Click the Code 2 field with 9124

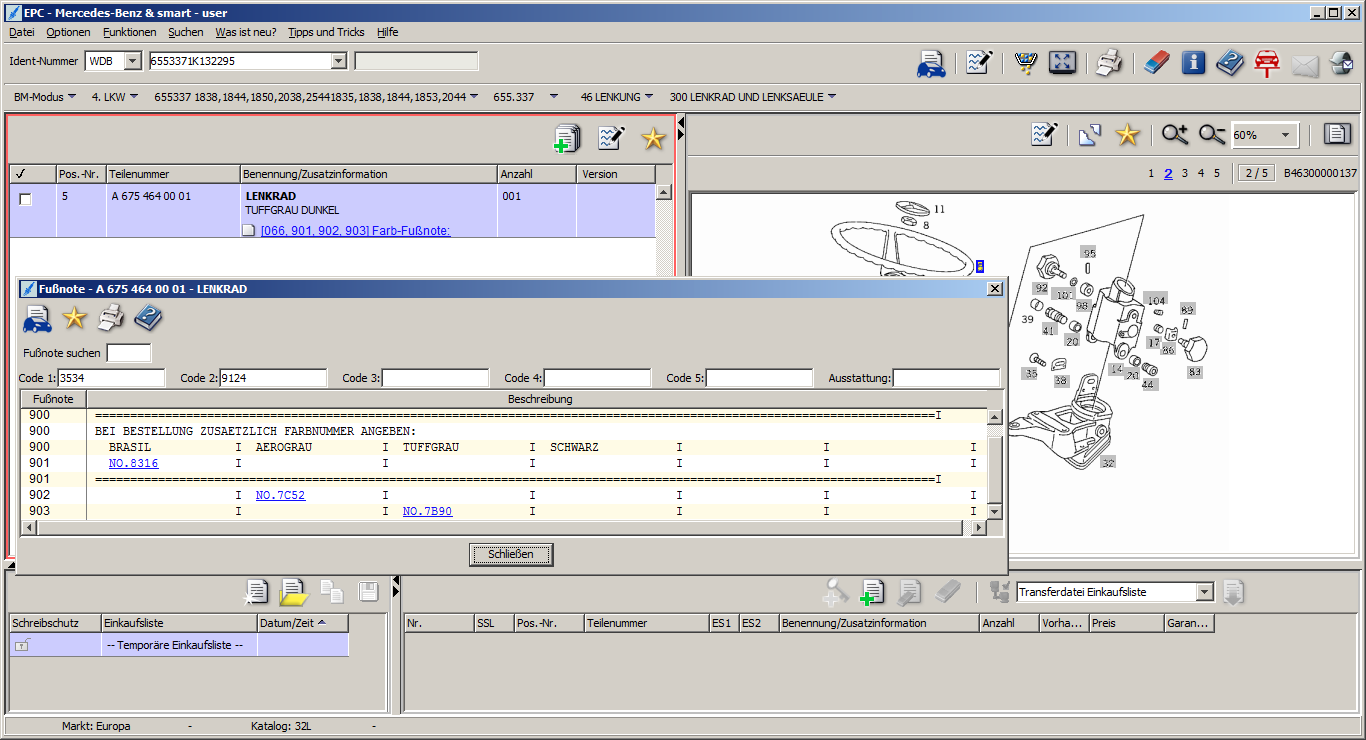coord(273,378)
